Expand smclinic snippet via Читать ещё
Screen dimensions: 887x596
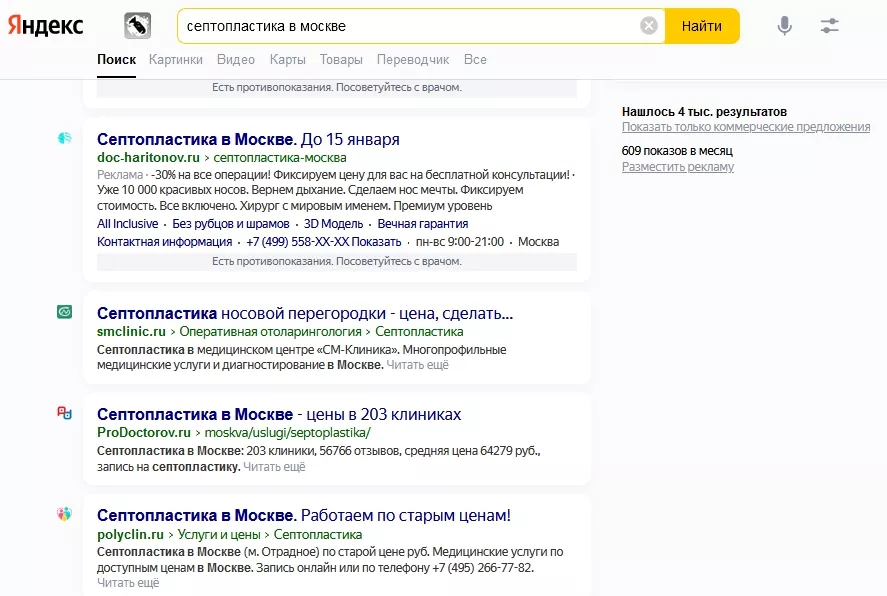coord(417,365)
